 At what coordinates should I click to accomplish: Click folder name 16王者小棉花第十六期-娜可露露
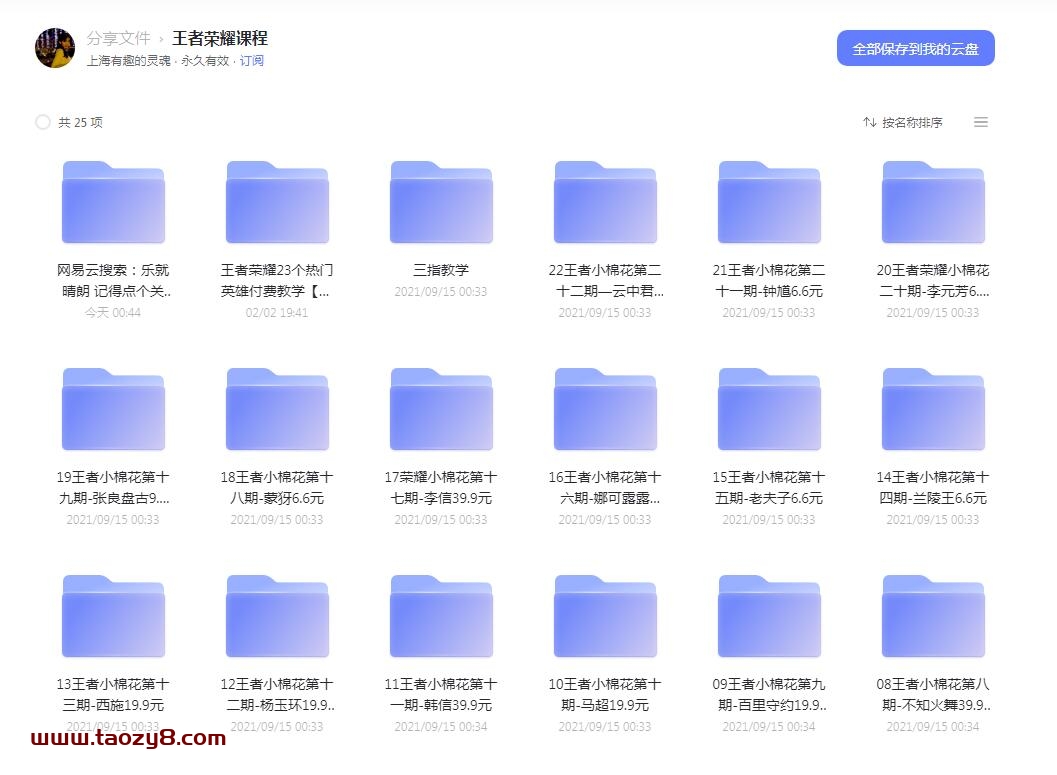pos(605,487)
